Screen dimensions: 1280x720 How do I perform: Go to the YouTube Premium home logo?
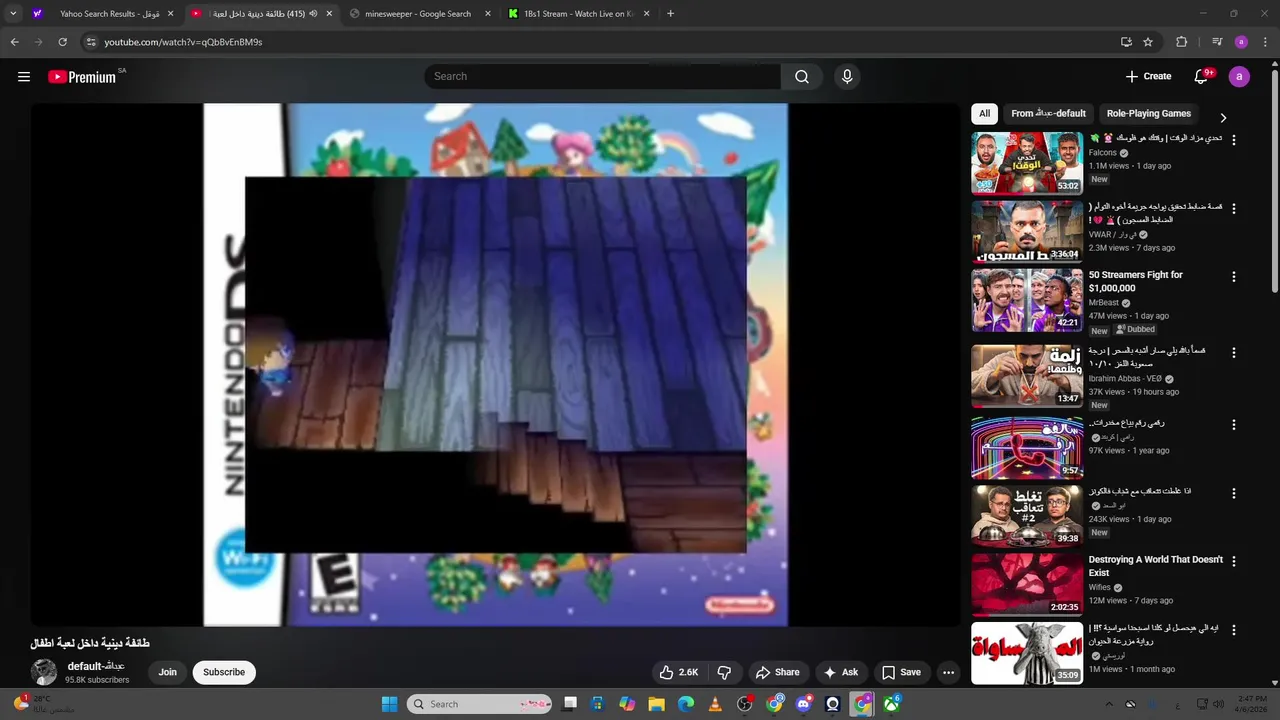(x=82, y=77)
